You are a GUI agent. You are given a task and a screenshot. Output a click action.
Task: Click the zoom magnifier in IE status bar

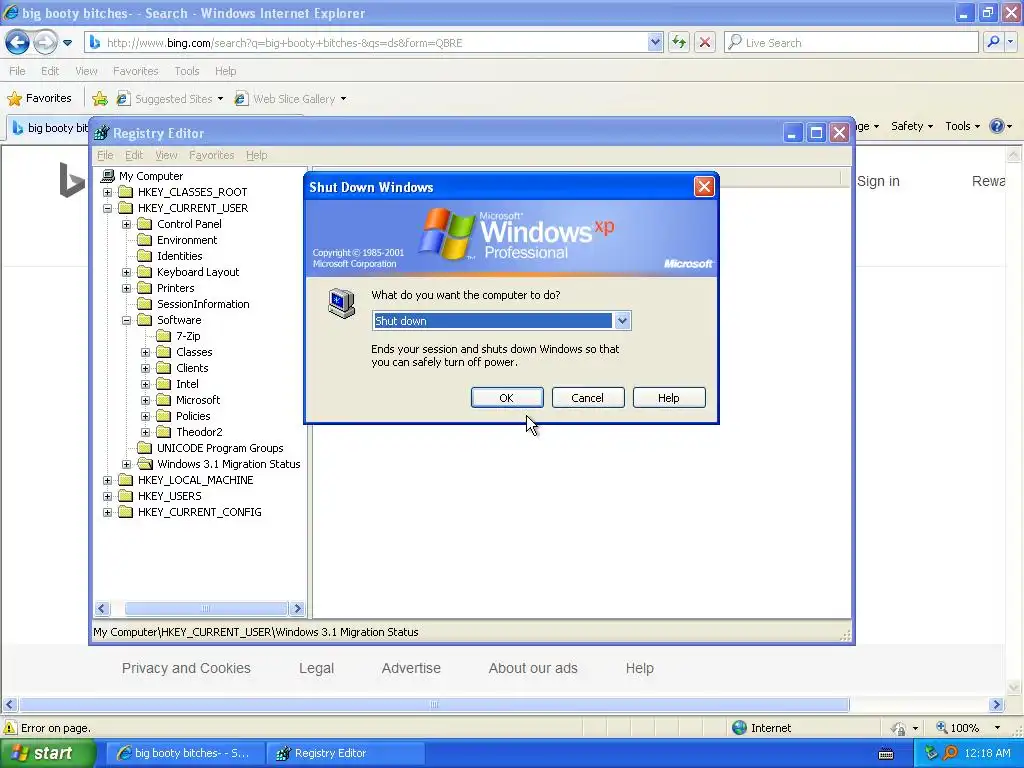pos(942,728)
